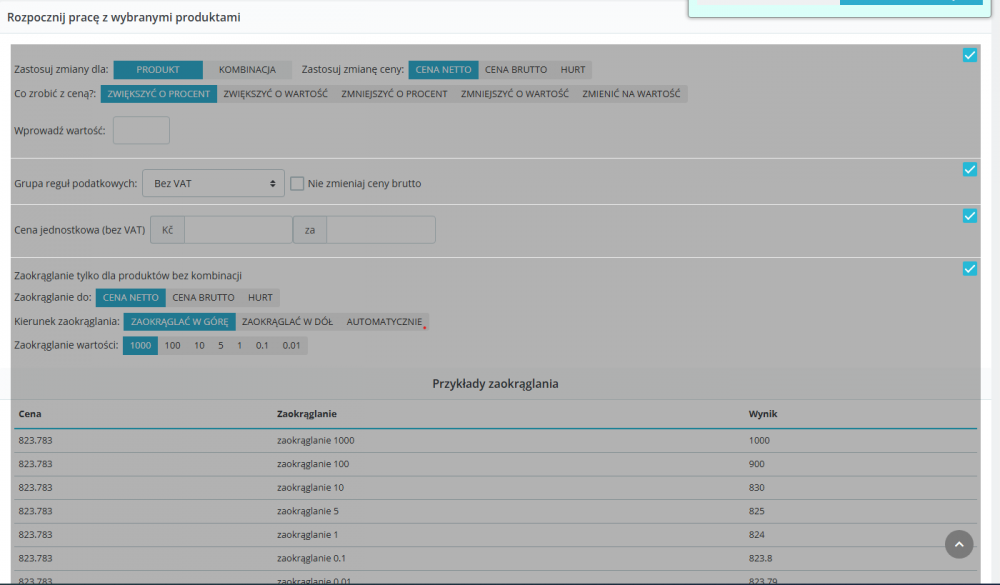The image size is (1000, 585).
Task: Click result value 830
Action: (x=756, y=487)
